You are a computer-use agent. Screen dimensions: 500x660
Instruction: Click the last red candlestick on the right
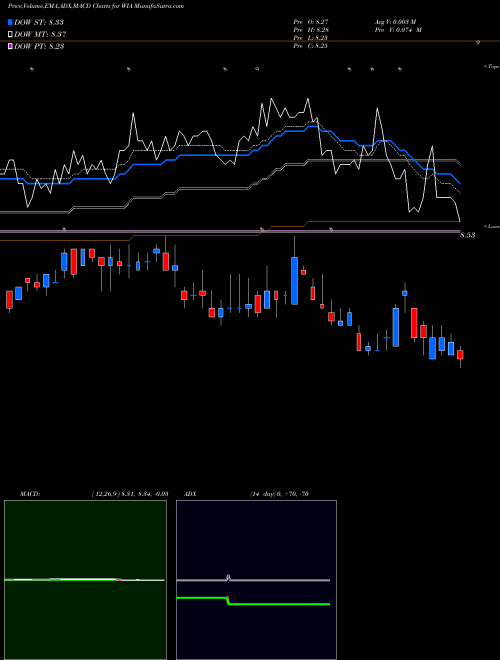coord(460,354)
